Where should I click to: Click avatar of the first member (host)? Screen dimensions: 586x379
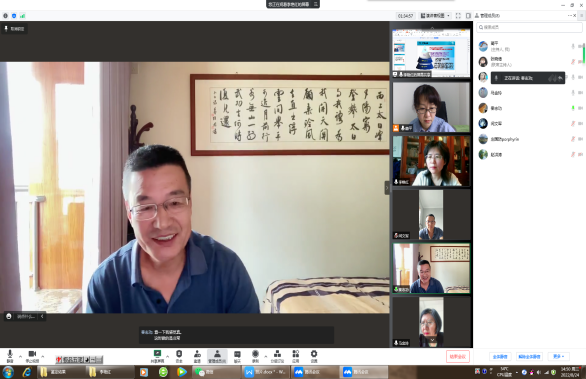[x=483, y=46]
